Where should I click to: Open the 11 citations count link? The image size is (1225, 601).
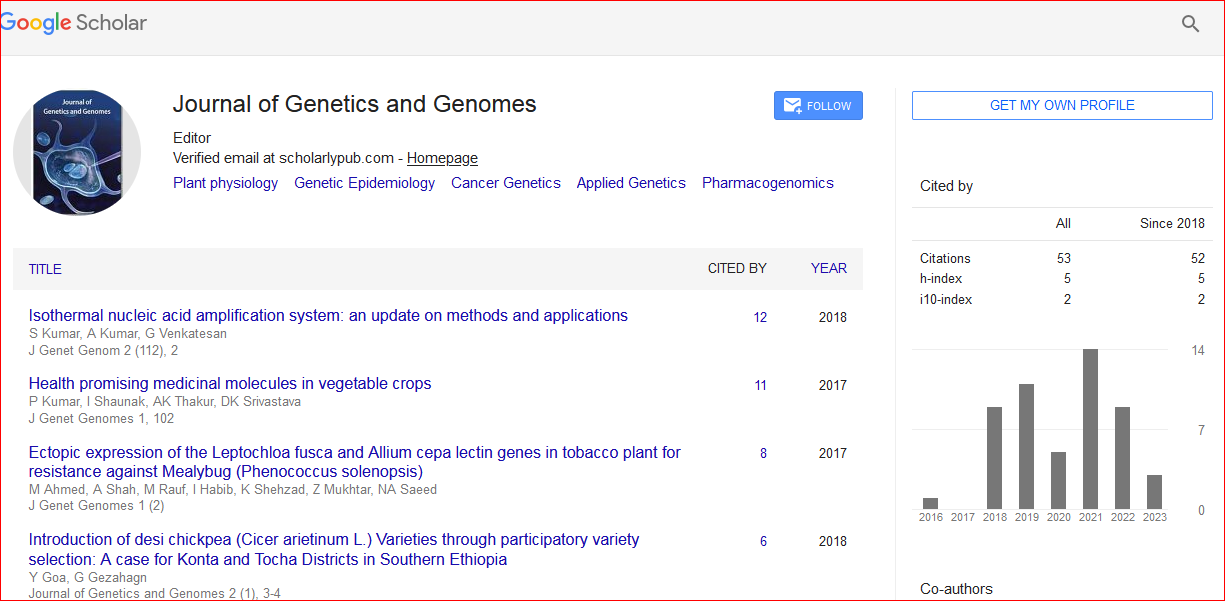(x=760, y=386)
